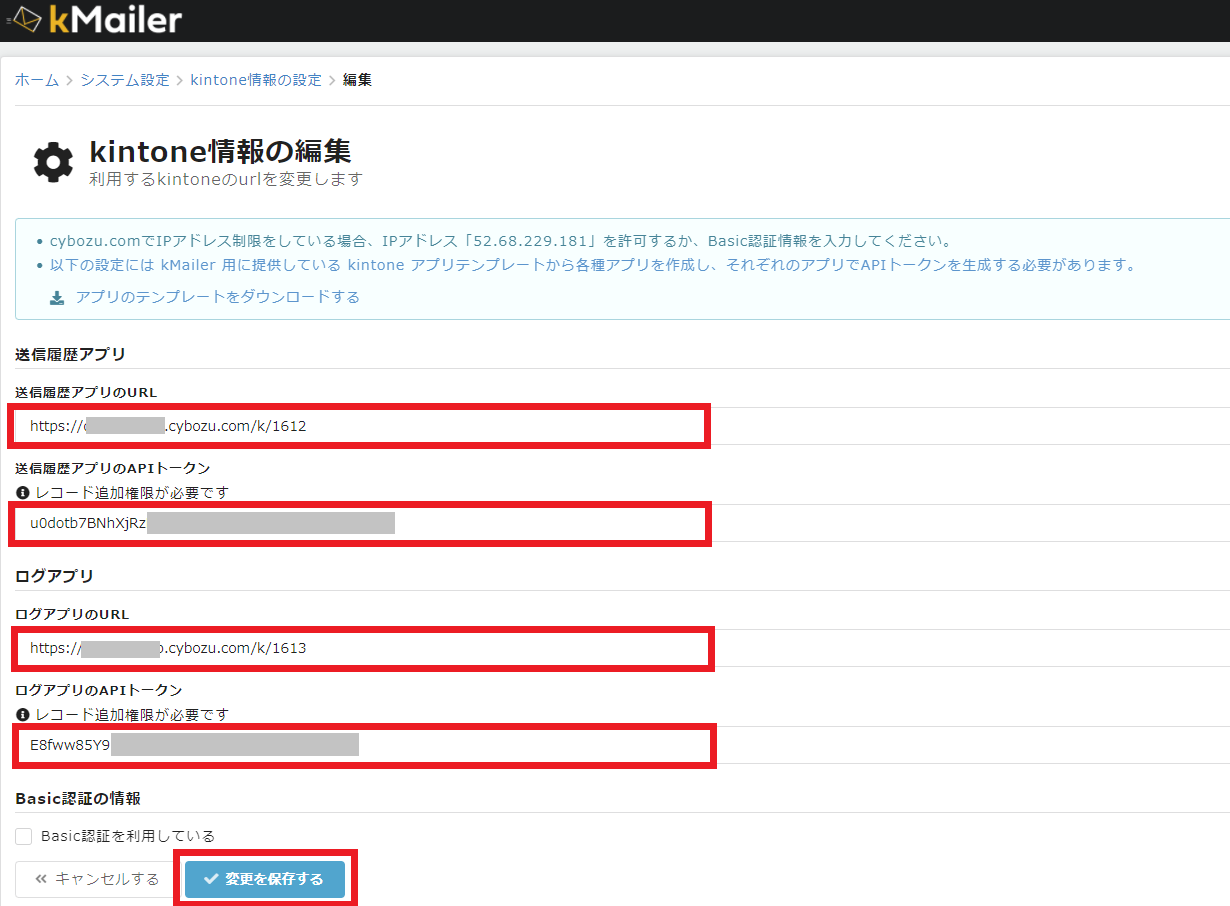Screen dimensions: 1230x906
Task: Click the info icon above 送信履歴アプリのAPIトークン field
Action: 22,492
